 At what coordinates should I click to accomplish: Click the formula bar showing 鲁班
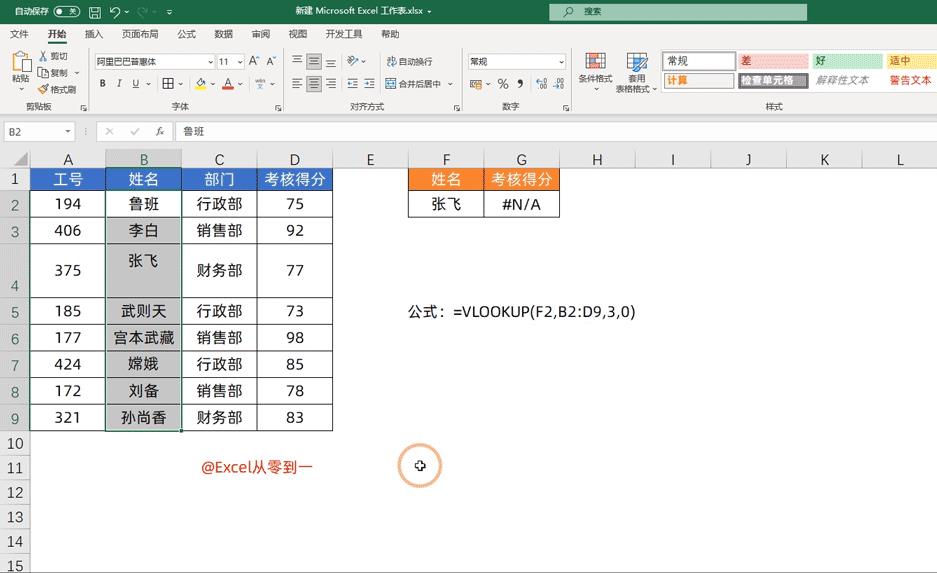pyautogui.click(x=556, y=131)
